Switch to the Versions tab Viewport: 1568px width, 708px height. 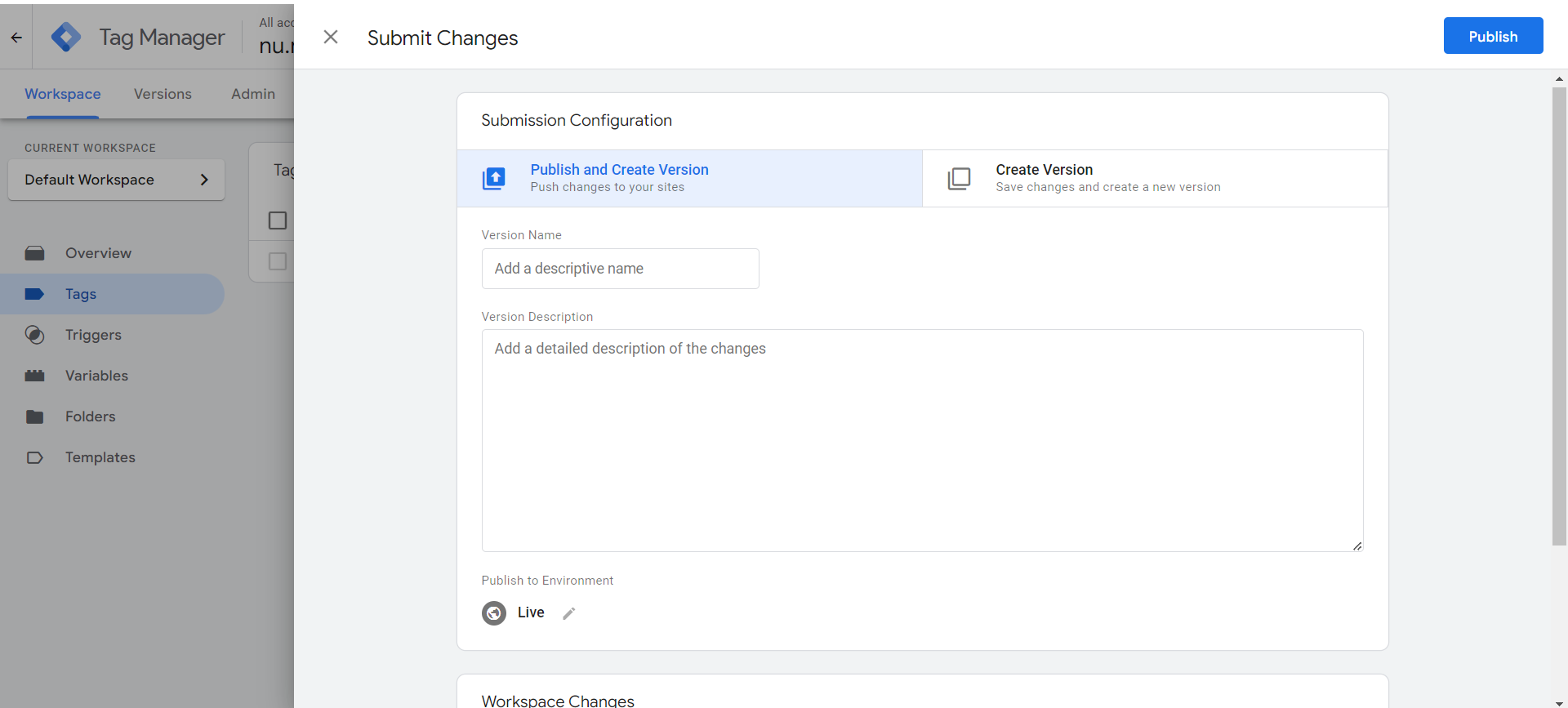tap(163, 94)
